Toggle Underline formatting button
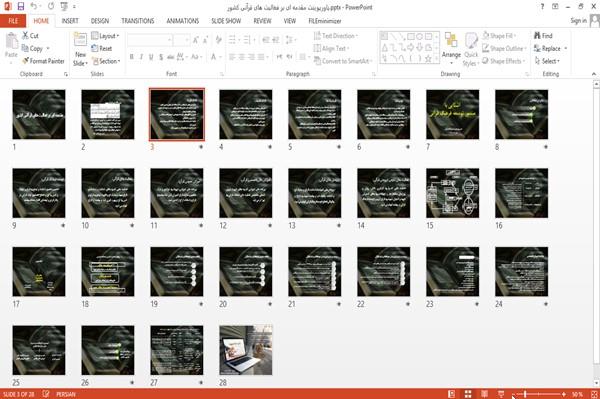 (151, 57)
